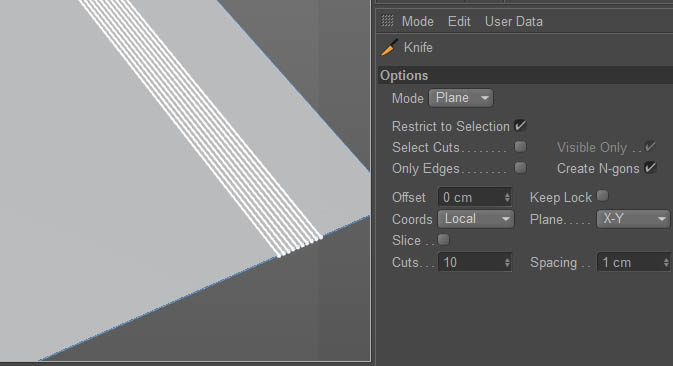The width and height of the screenshot is (673, 366).
Task: Toggle the Create N-gons checkbox
Action: click(651, 168)
